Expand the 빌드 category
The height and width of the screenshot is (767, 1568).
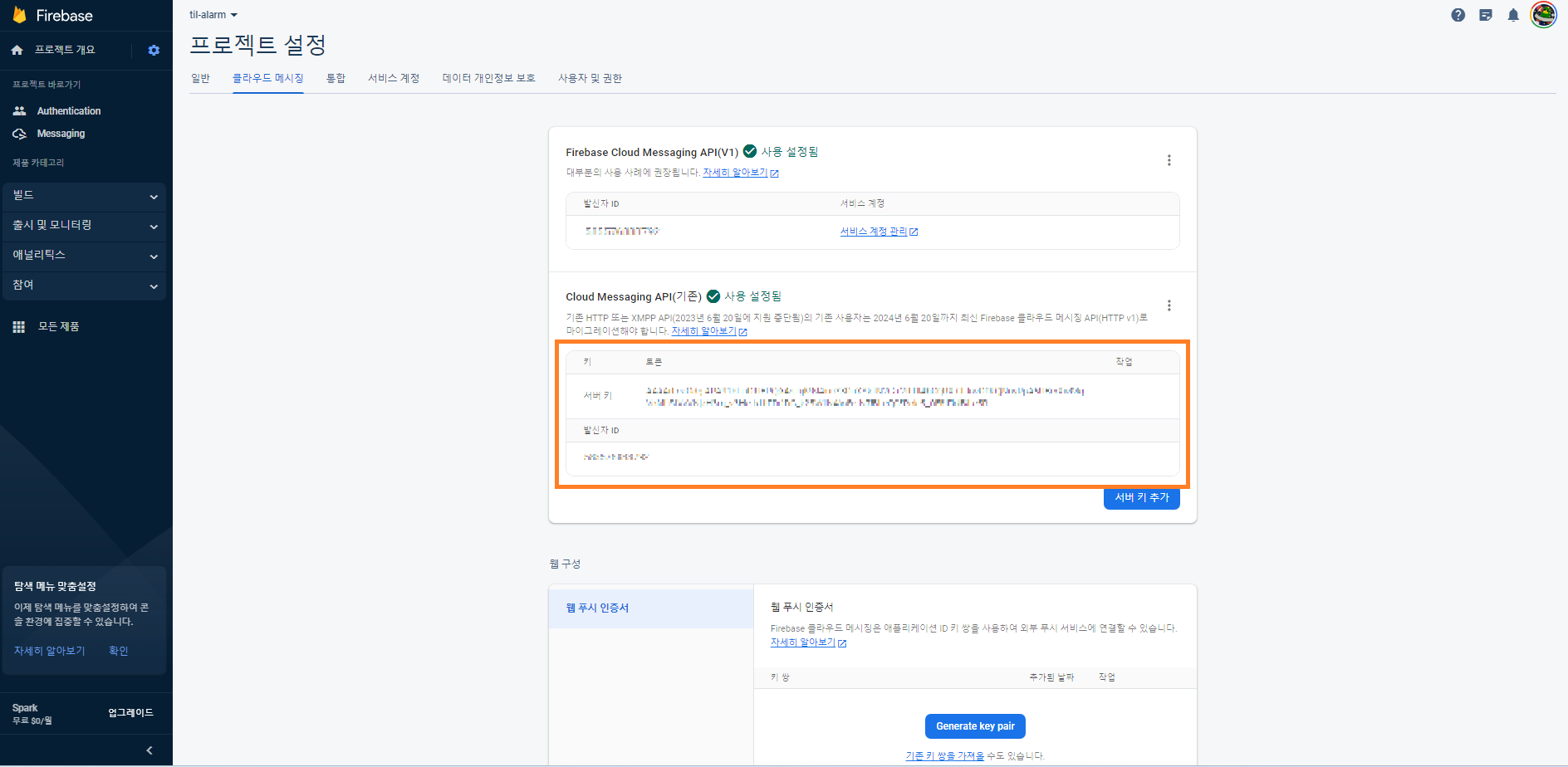click(83, 196)
